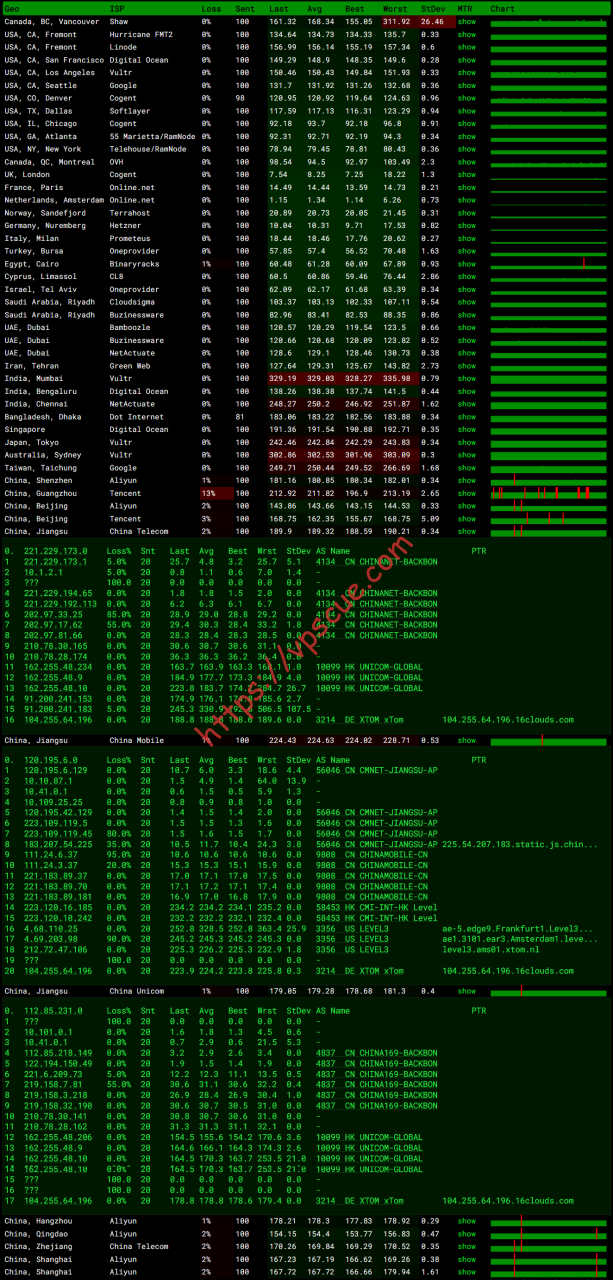Open show for Bangladesh, Dhaka row
Image resolution: width=613 pixels, height=1280 pixels.
click(x=467, y=417)
